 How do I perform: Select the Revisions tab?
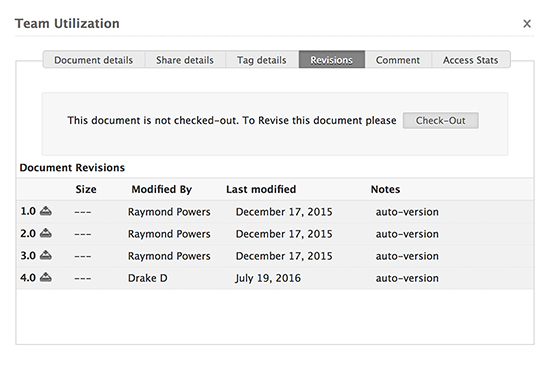coord(331,60)
